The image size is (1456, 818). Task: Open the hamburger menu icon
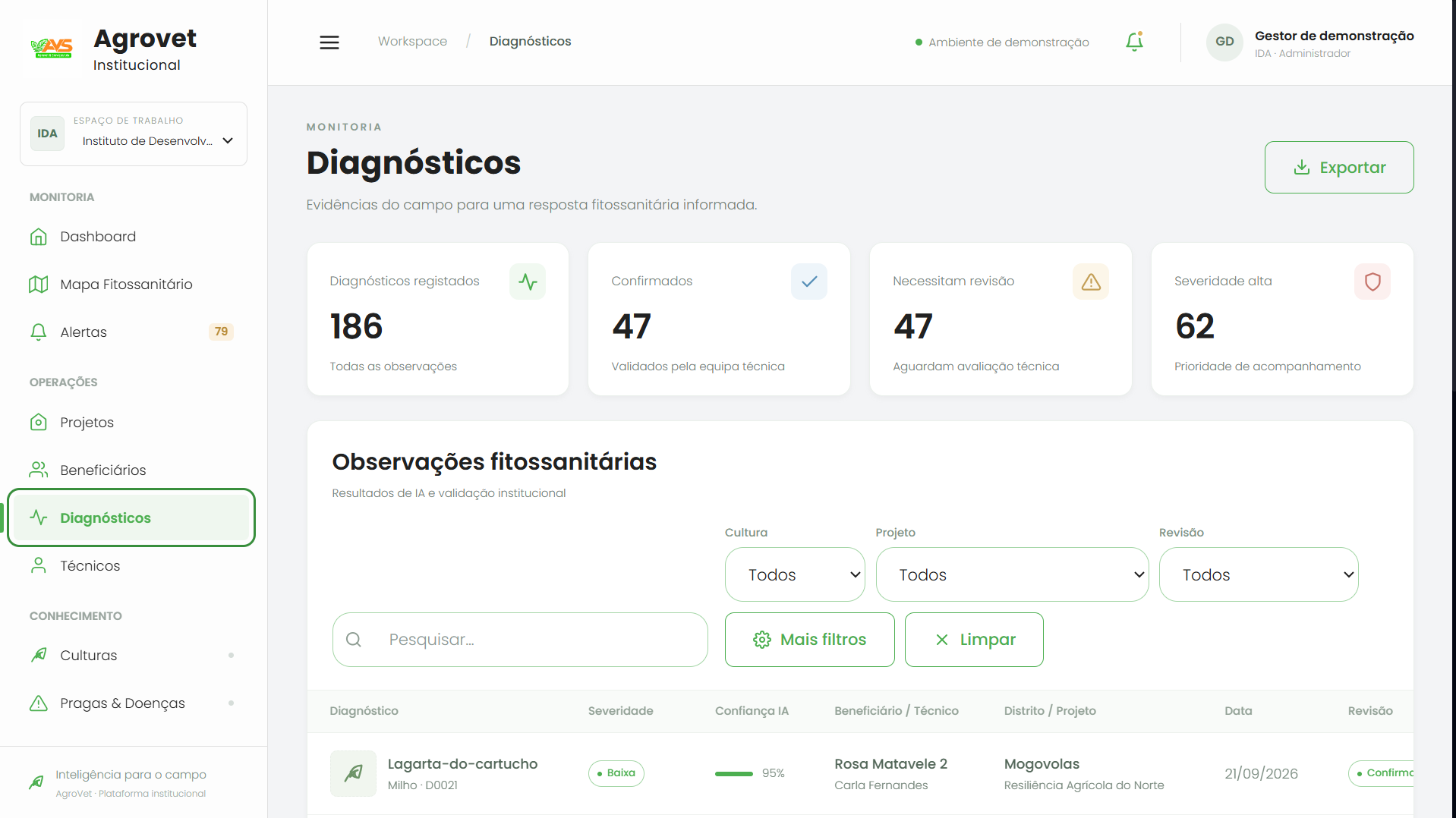tap(329, 42)
